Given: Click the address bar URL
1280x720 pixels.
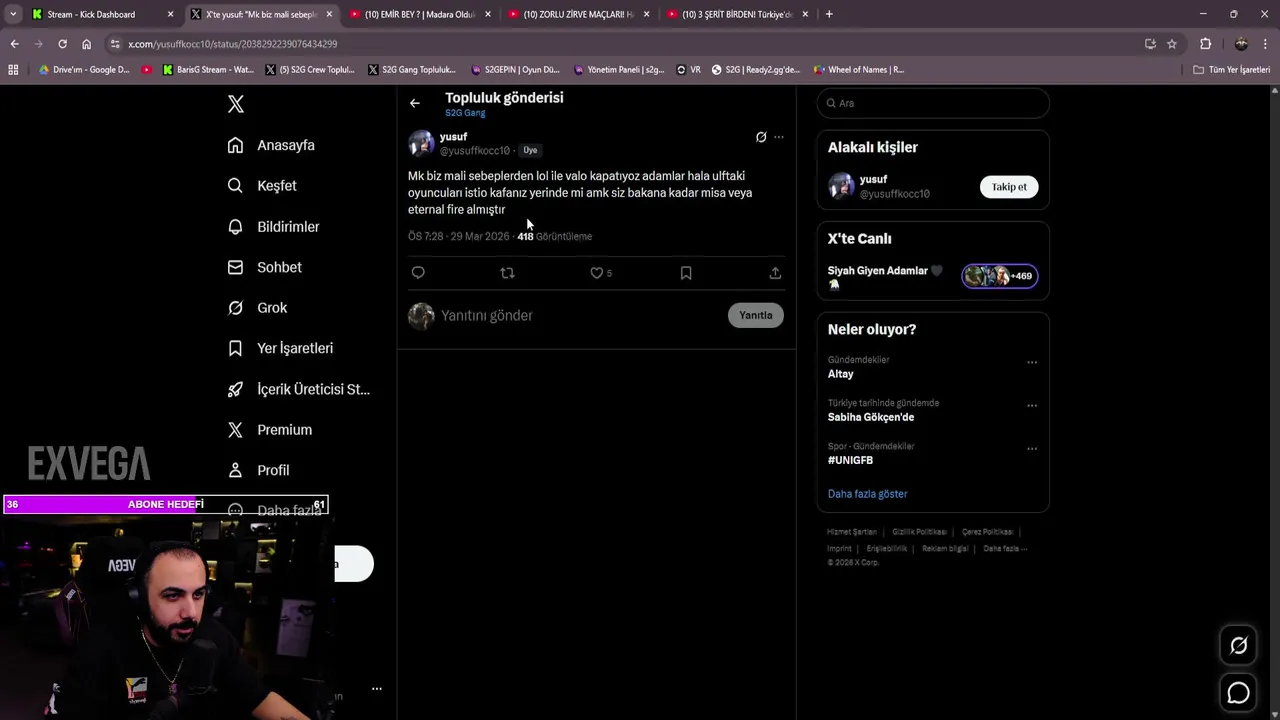Looking at the screenshot, I should click(x=232, y=44).
